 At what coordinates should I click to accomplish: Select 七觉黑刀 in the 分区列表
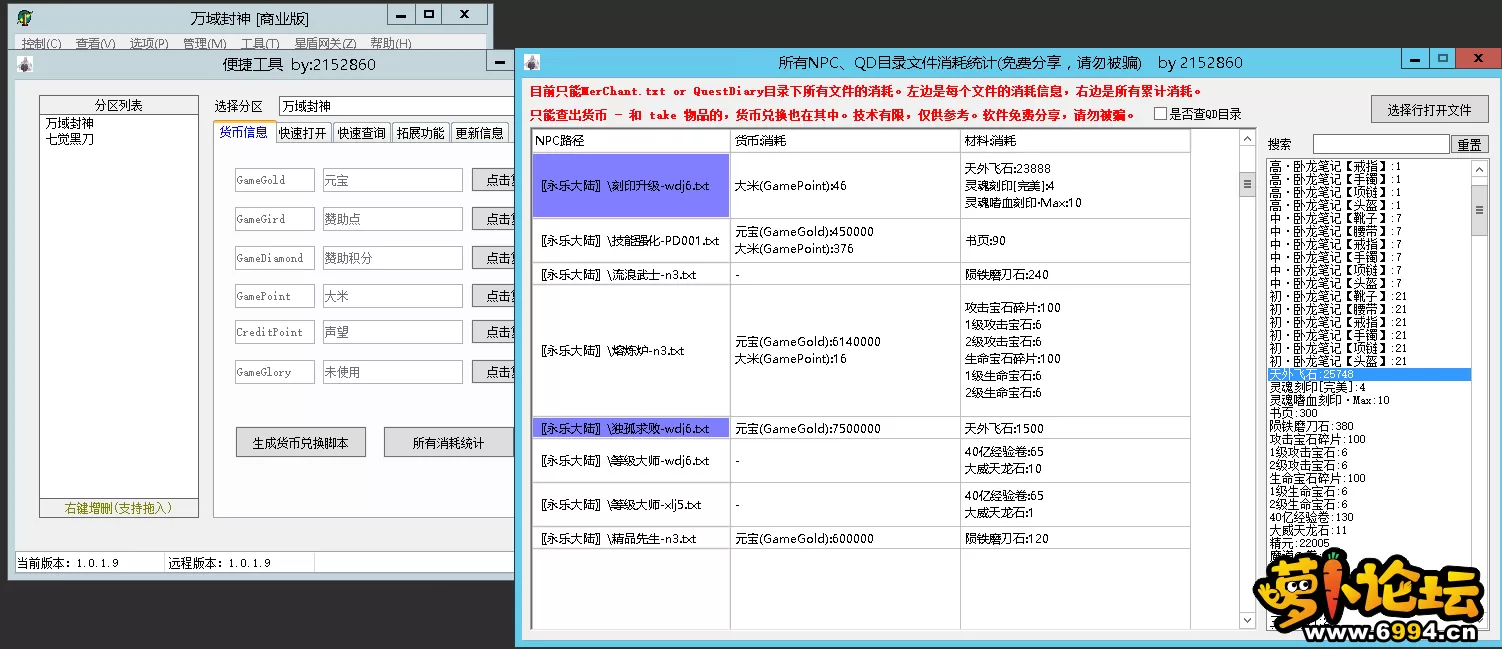pos(69,139)
